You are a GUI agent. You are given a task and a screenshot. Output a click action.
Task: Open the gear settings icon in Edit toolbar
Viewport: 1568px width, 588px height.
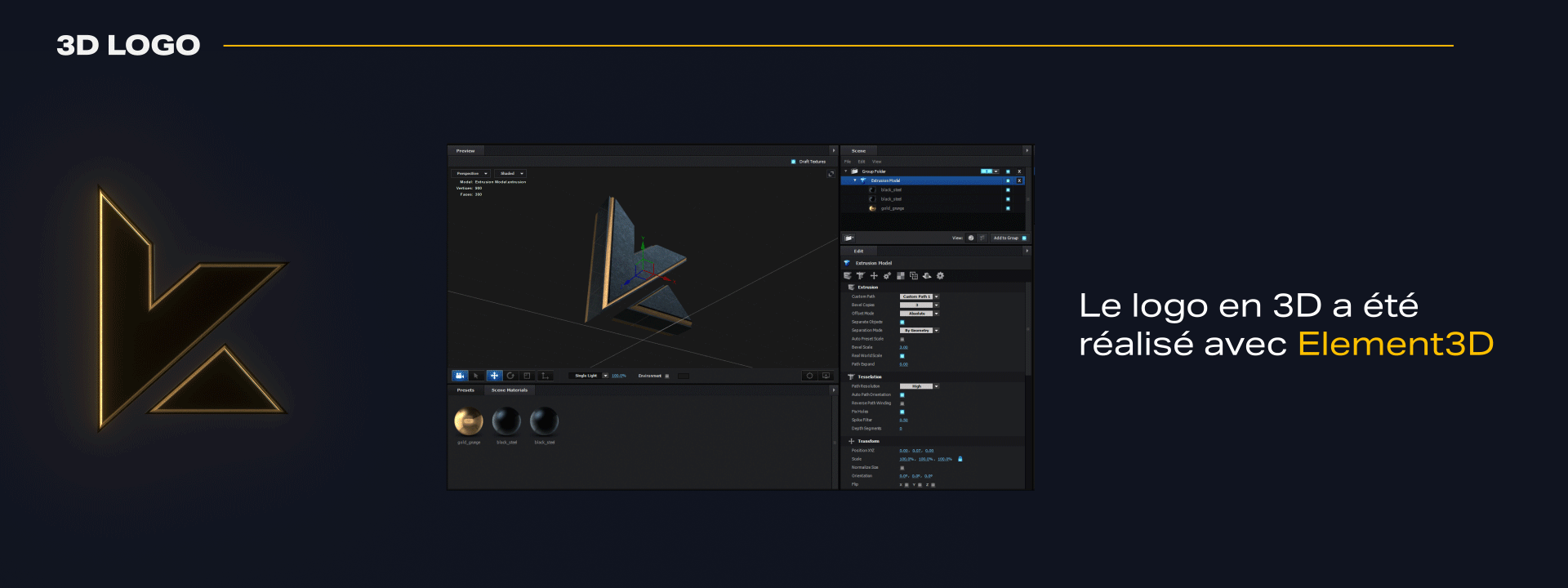click(x=940, y=276)
